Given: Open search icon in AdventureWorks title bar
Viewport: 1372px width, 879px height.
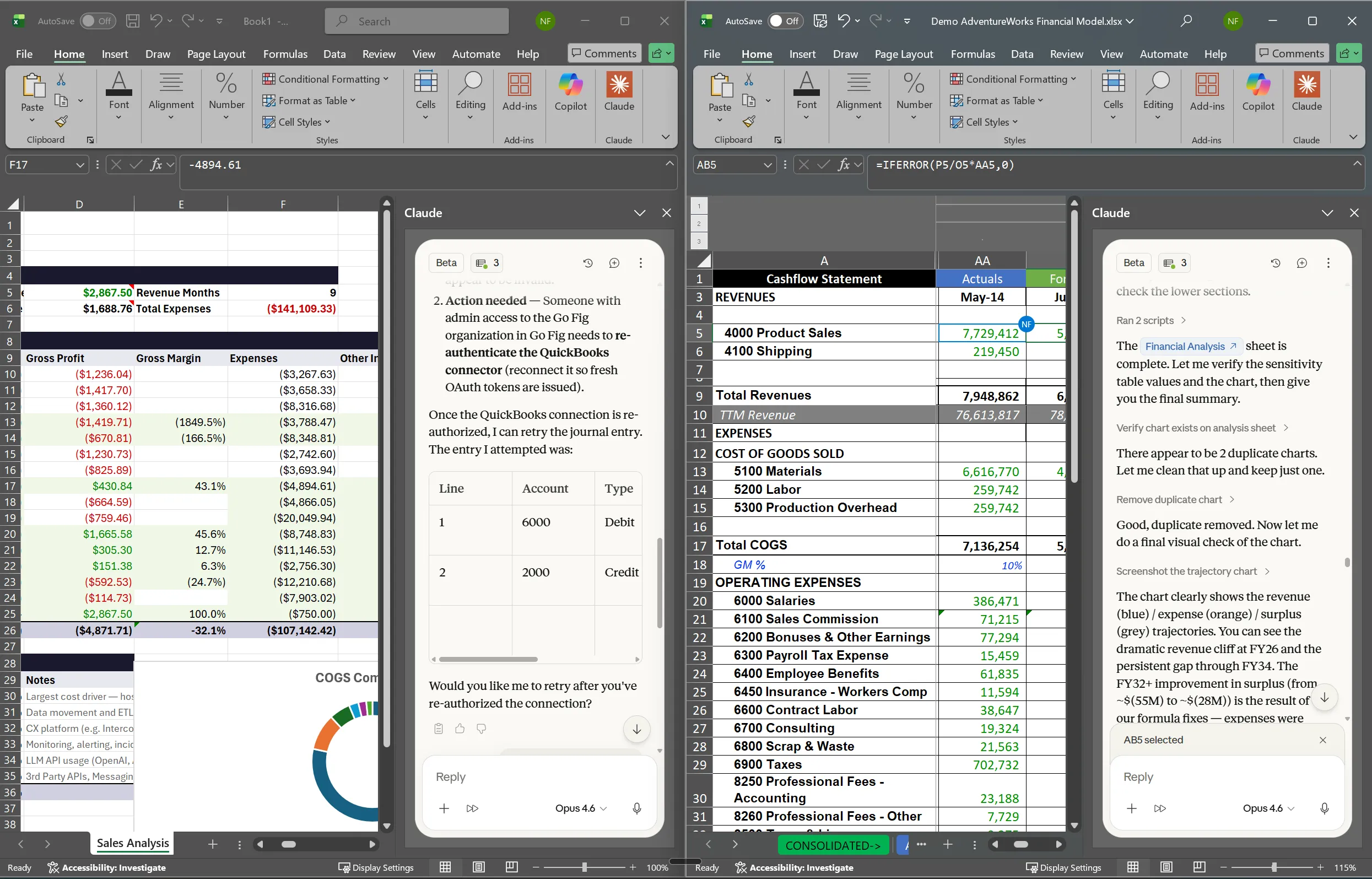Looking at the screenshot, I should pos(1186,21).
